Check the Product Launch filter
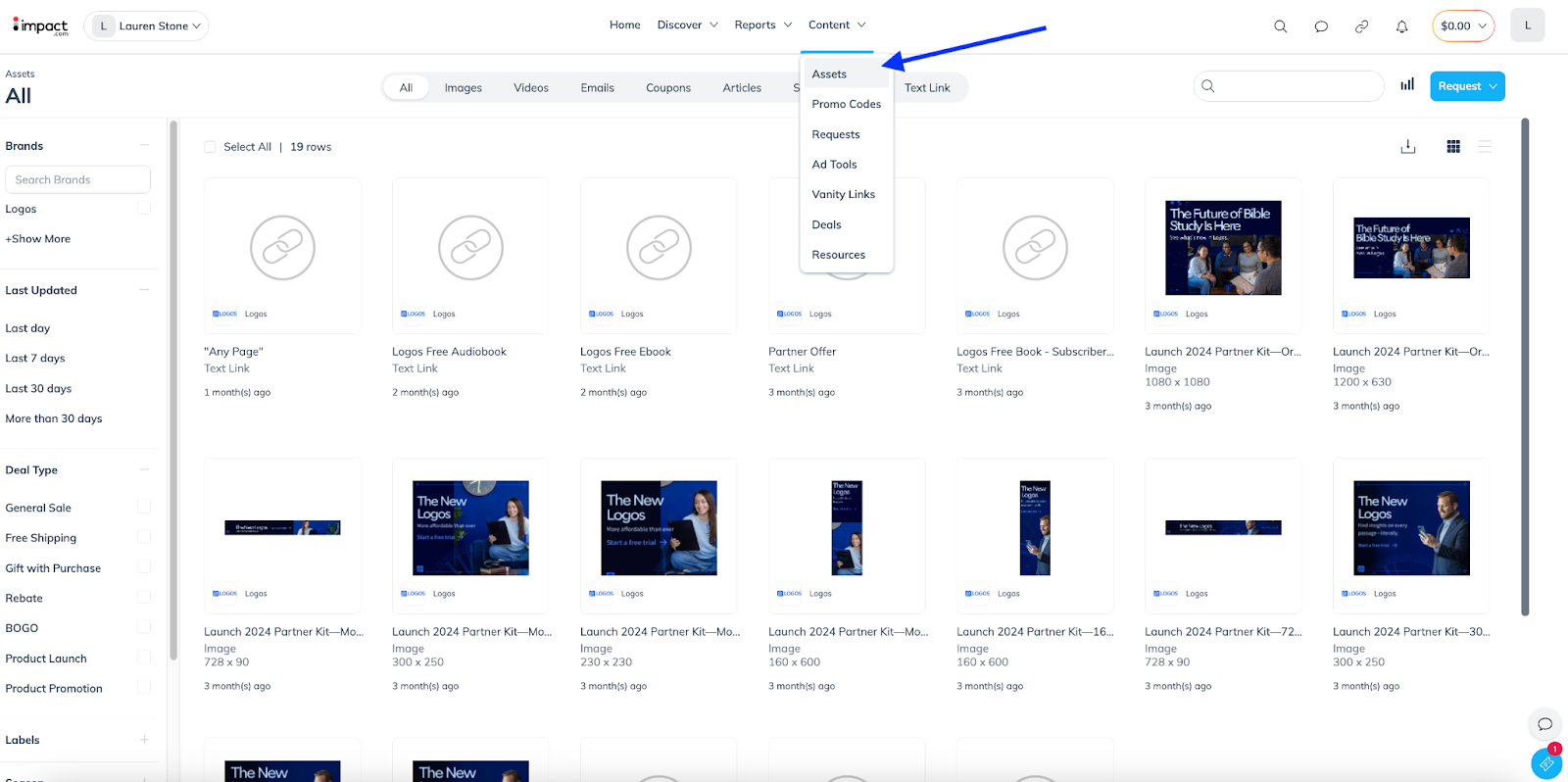The height and width of the screenshot is (782, 1568). coord(144,658)
